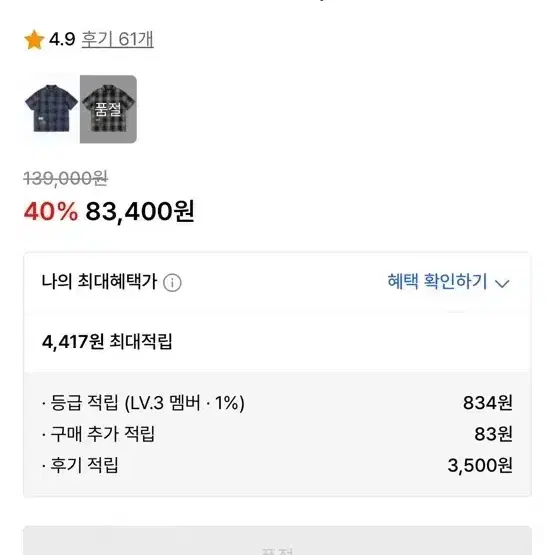Viewport: 555px width, 555px height.
Task: Open the 혜택 확인하기 benefits dropdown
Action: click(x=448, y=282)
